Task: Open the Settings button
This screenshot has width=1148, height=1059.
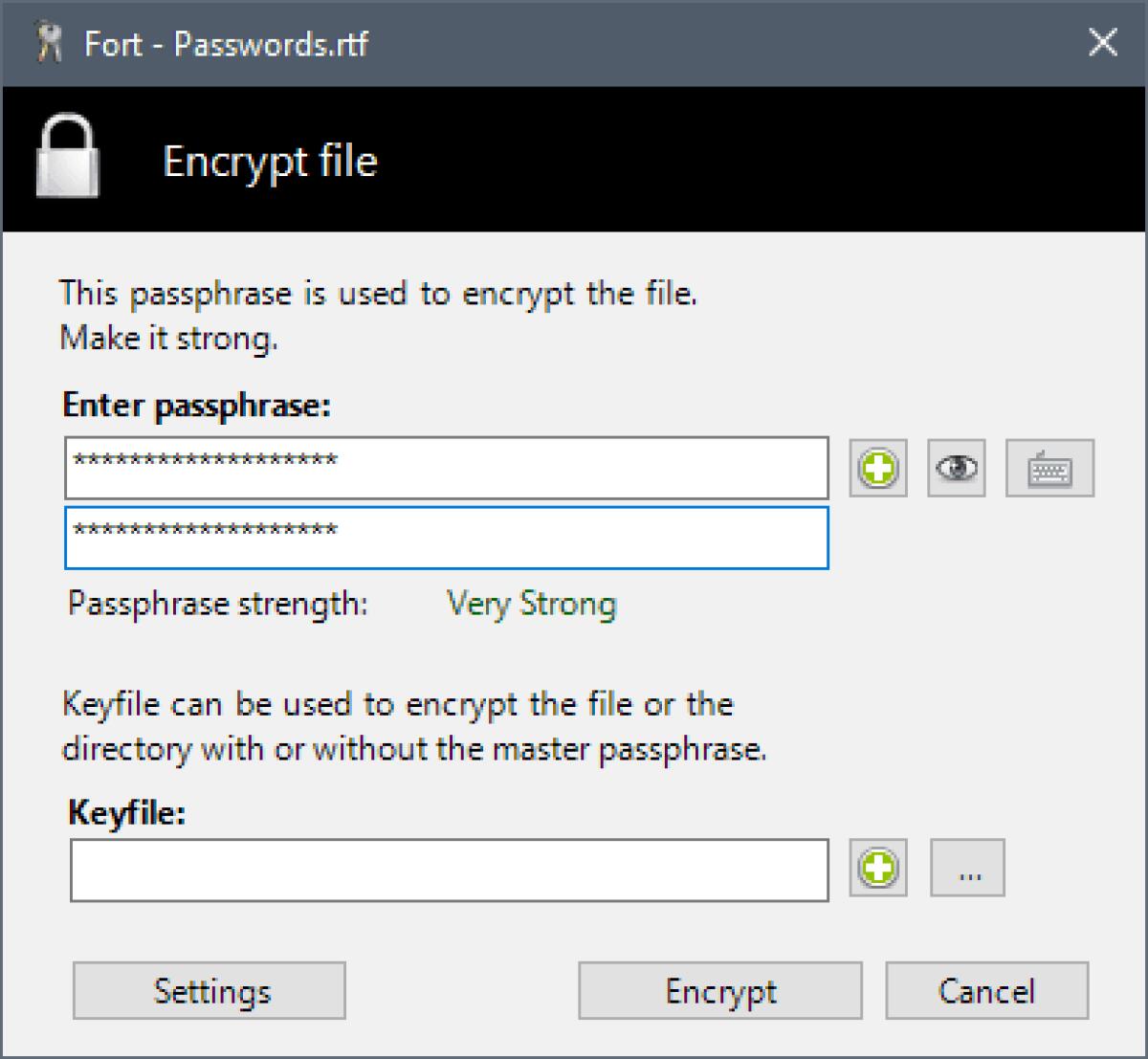Action: pos(210,991)
